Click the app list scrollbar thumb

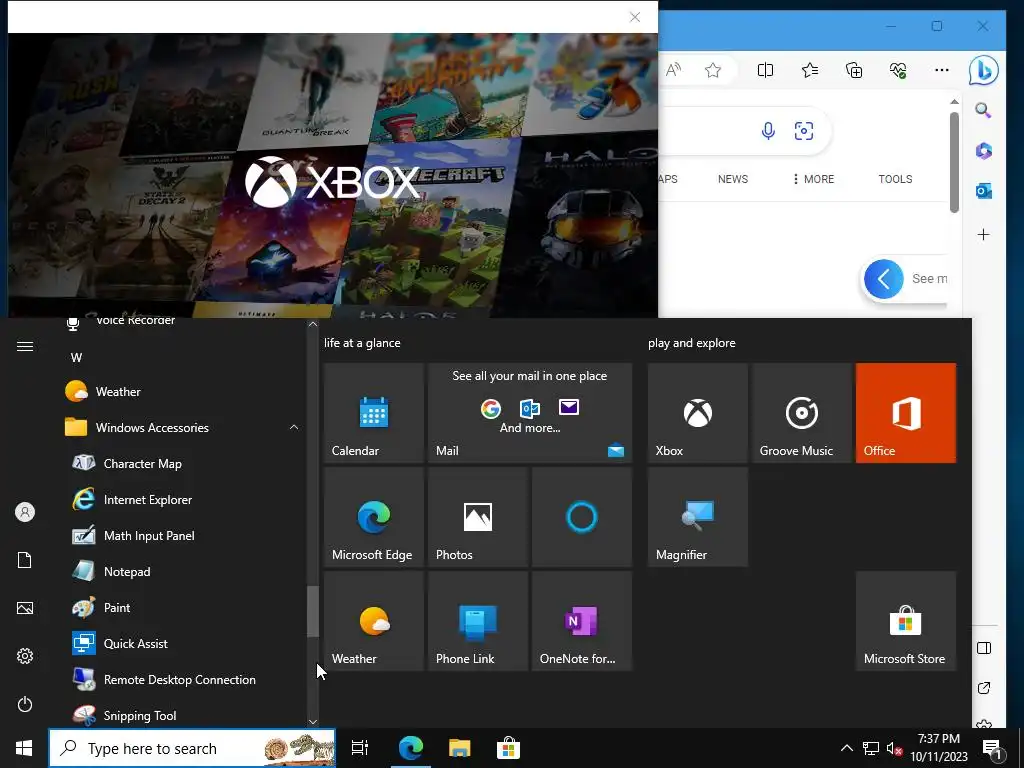click(x=313, y=611)
